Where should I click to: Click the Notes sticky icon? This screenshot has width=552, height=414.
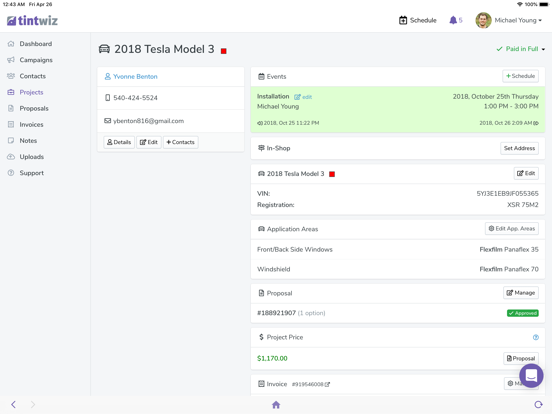click(11, 140)
